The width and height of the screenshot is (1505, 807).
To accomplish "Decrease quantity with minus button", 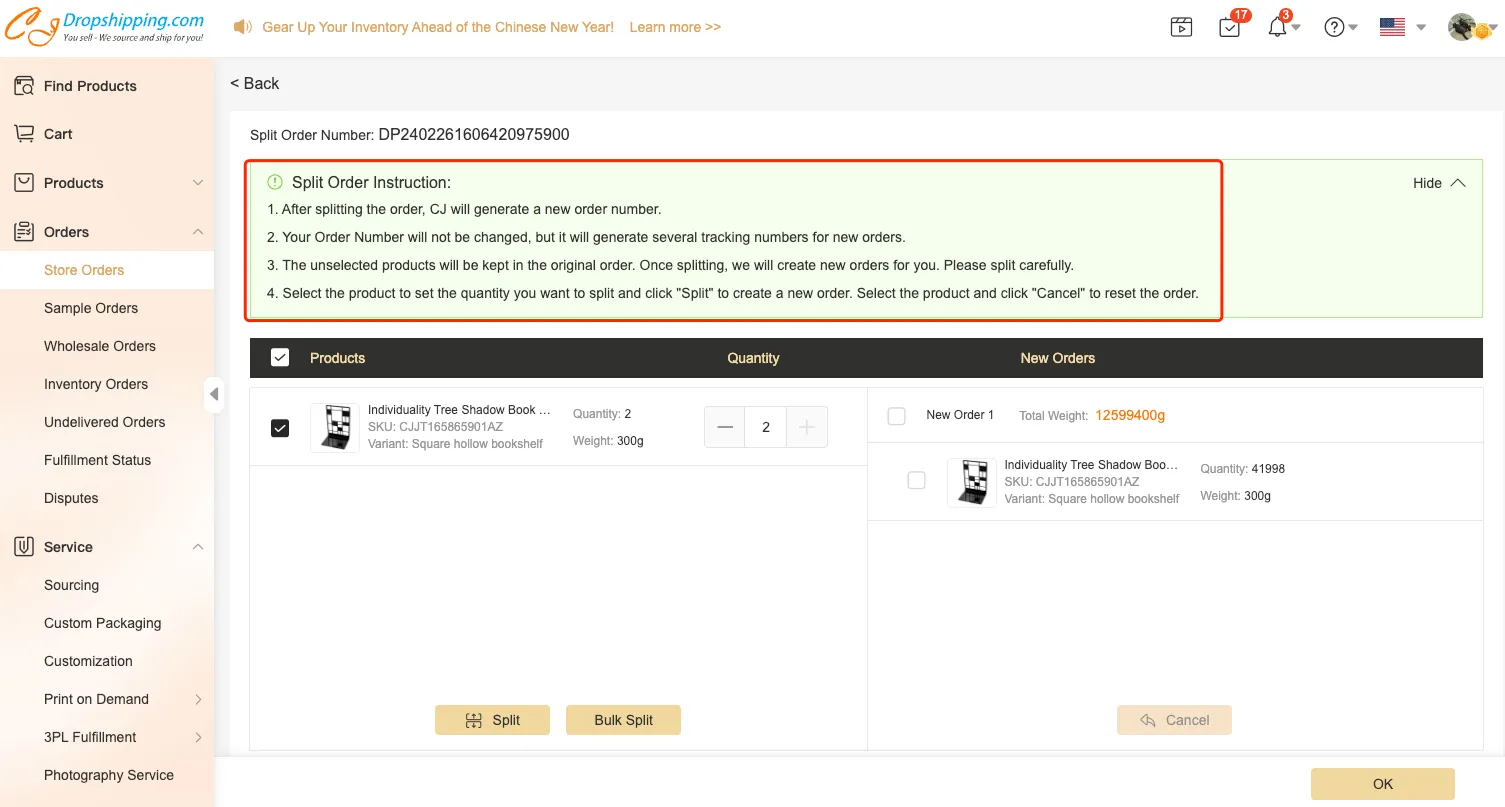I will [725, 427].
